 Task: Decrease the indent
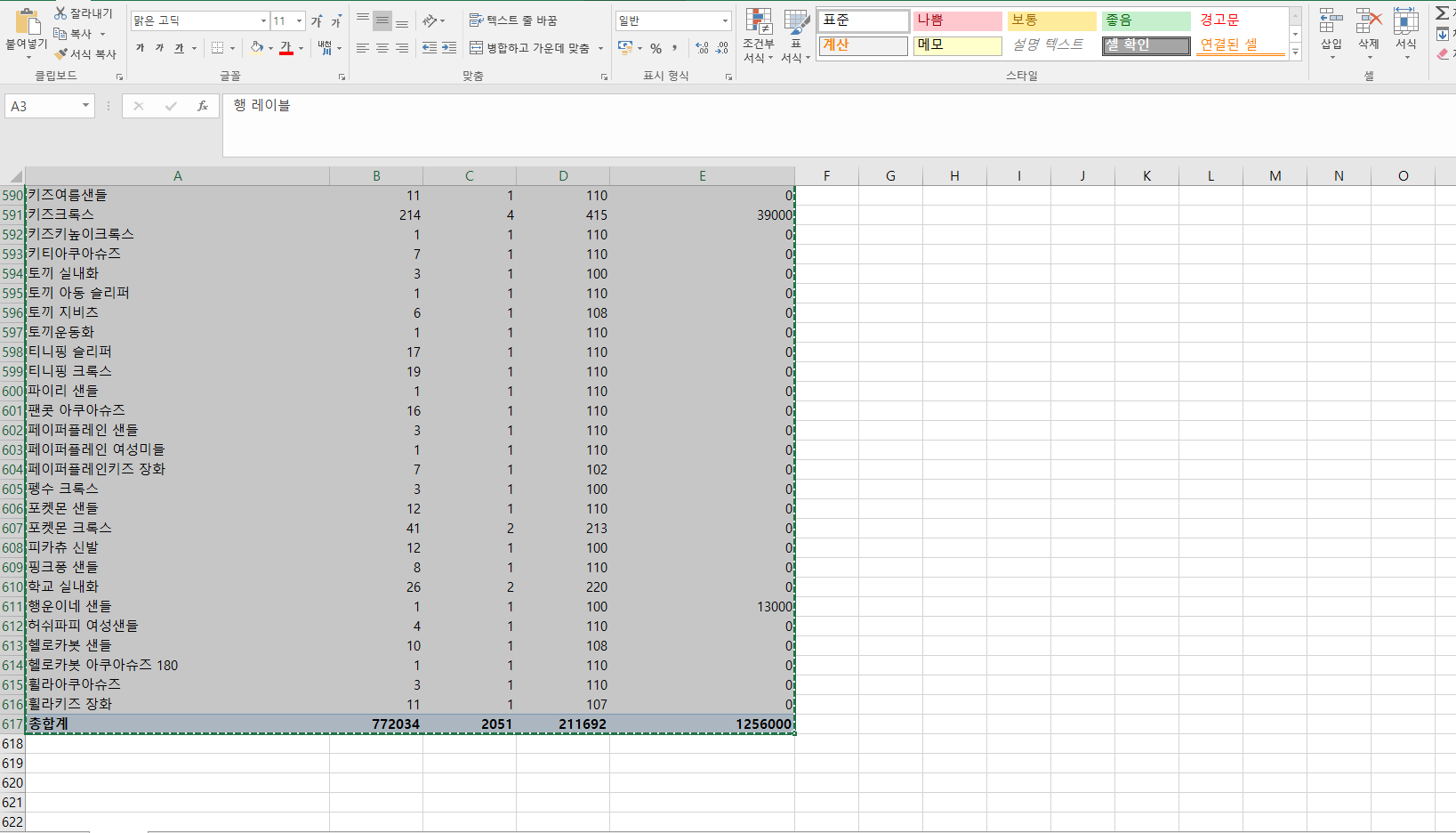coord(430,48)
